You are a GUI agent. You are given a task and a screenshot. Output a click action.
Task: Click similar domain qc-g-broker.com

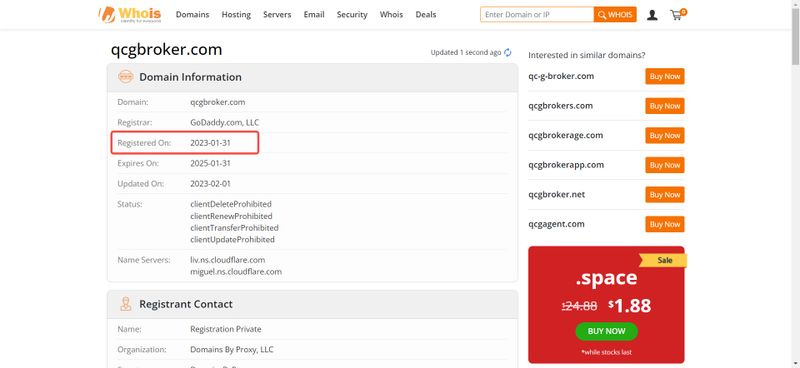click(561, 76)
